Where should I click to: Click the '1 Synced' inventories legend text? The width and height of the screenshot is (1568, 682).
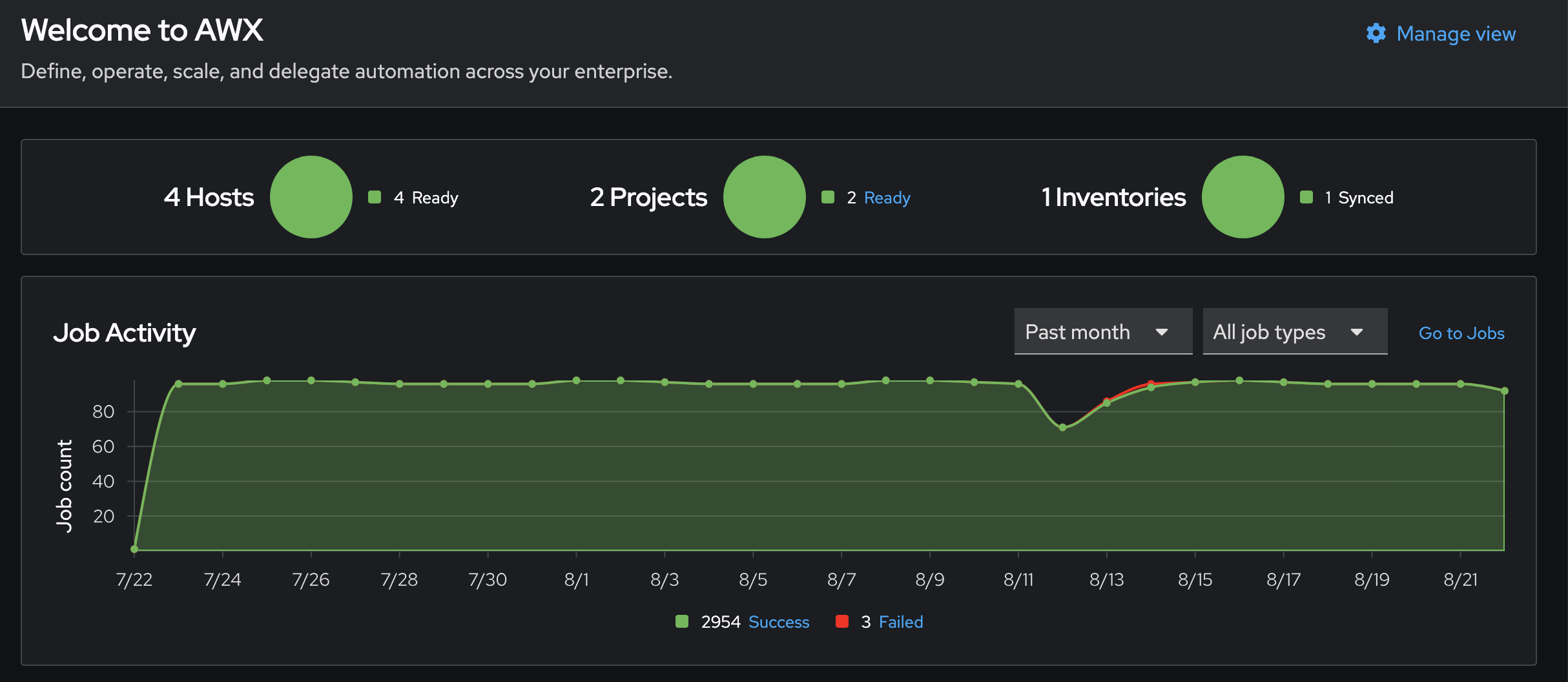(x=1359, y=198)
